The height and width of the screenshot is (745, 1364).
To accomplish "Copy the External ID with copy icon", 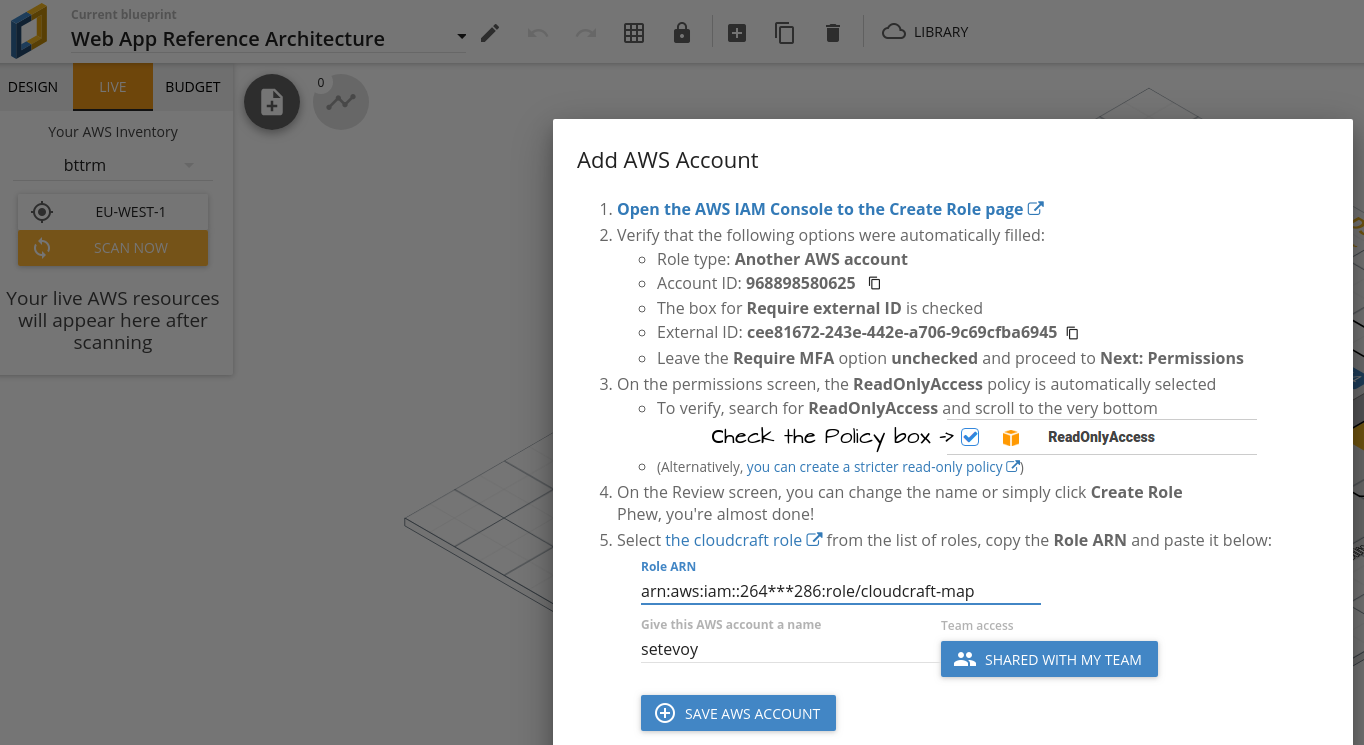I will tap(1072, 333).
